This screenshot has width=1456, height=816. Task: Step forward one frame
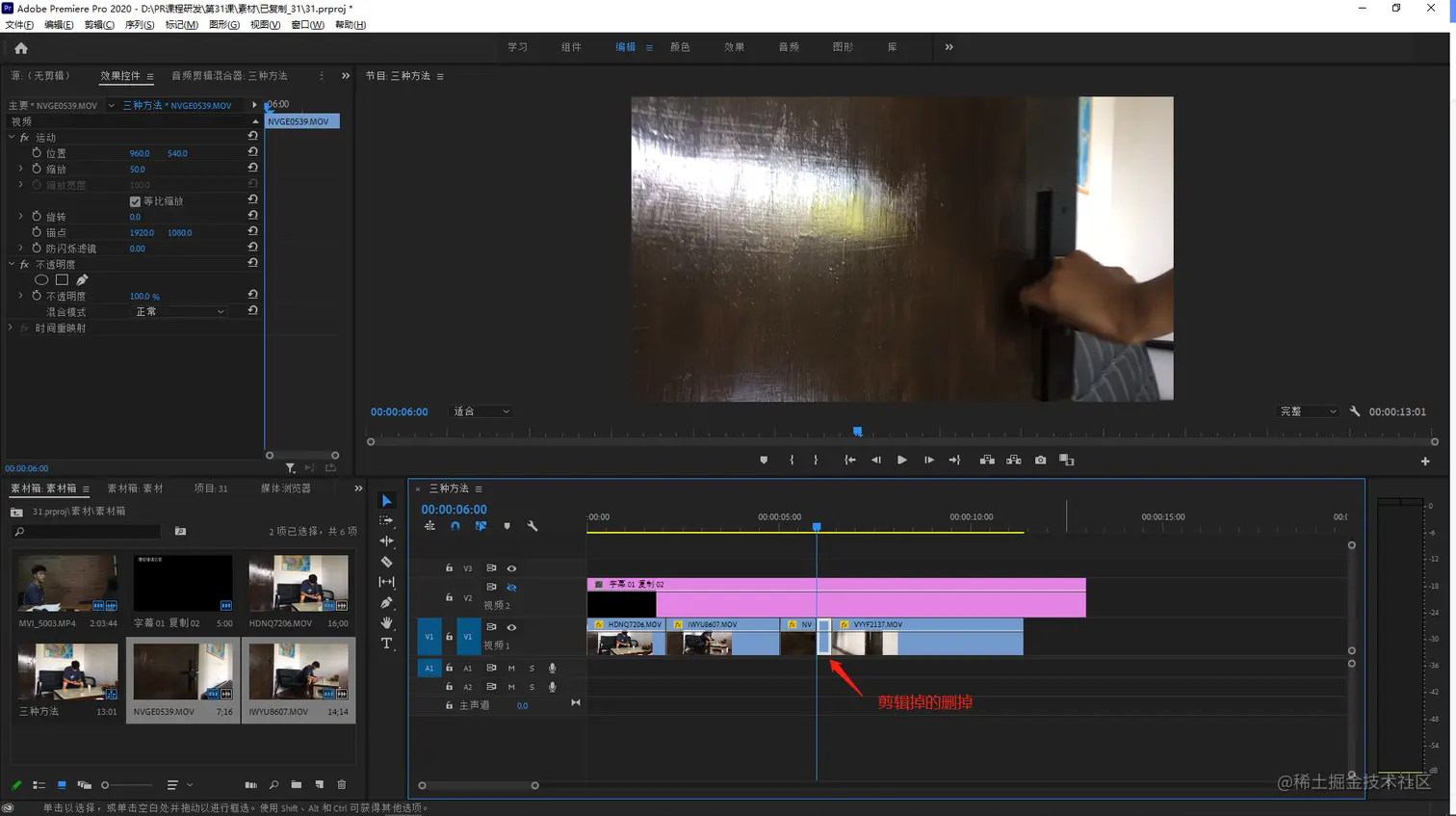point(928,461)
